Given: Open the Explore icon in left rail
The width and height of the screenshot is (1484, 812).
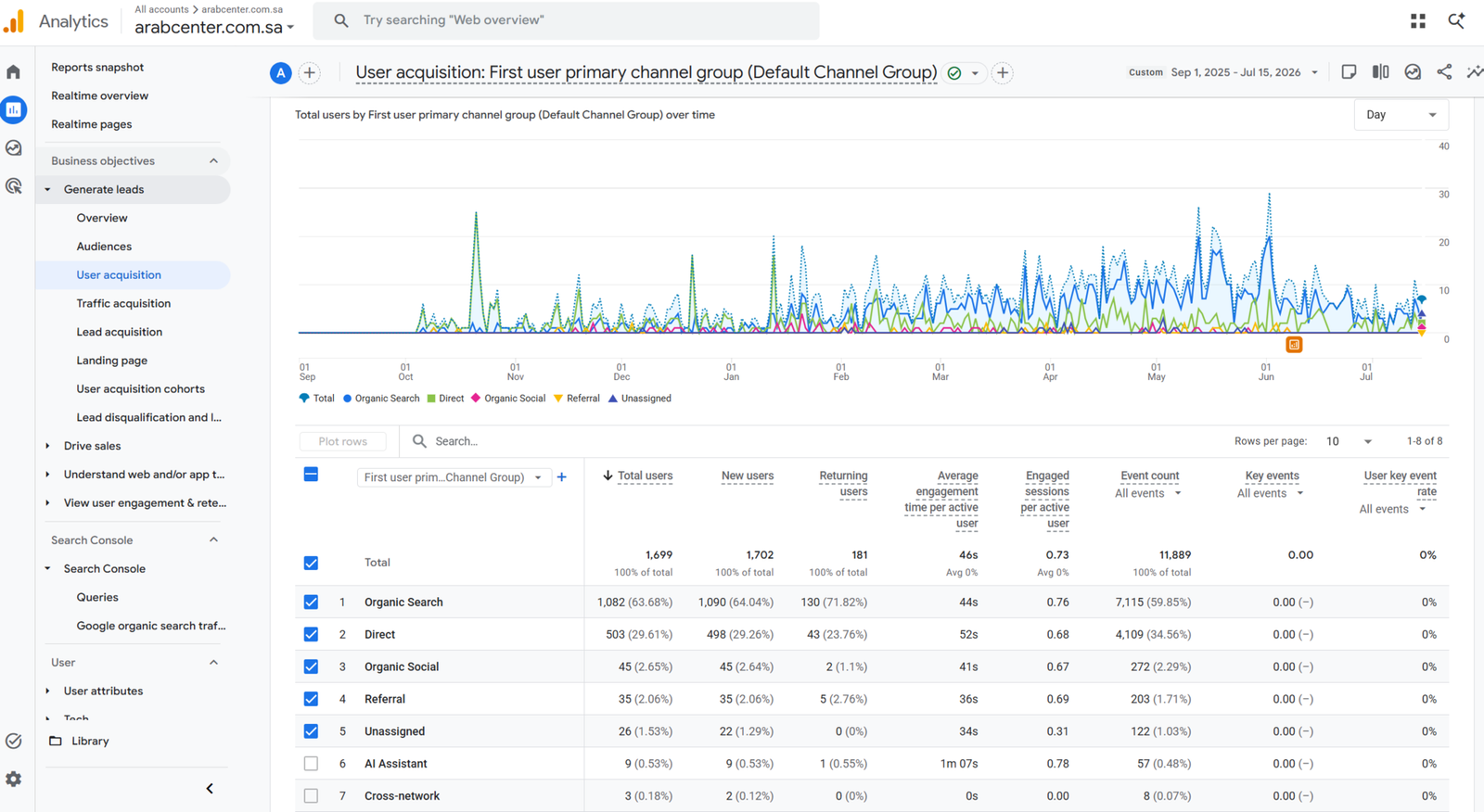Looking at the screenshot, I should [13, 148].
